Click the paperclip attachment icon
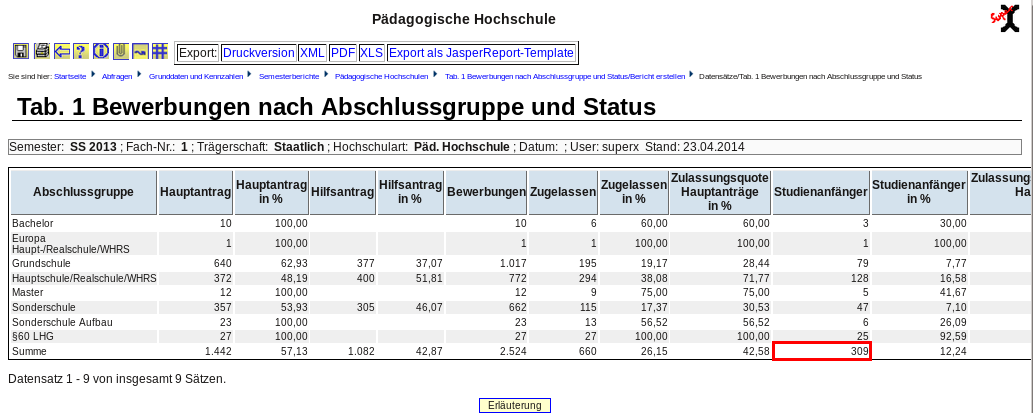 tap(121, 51)
